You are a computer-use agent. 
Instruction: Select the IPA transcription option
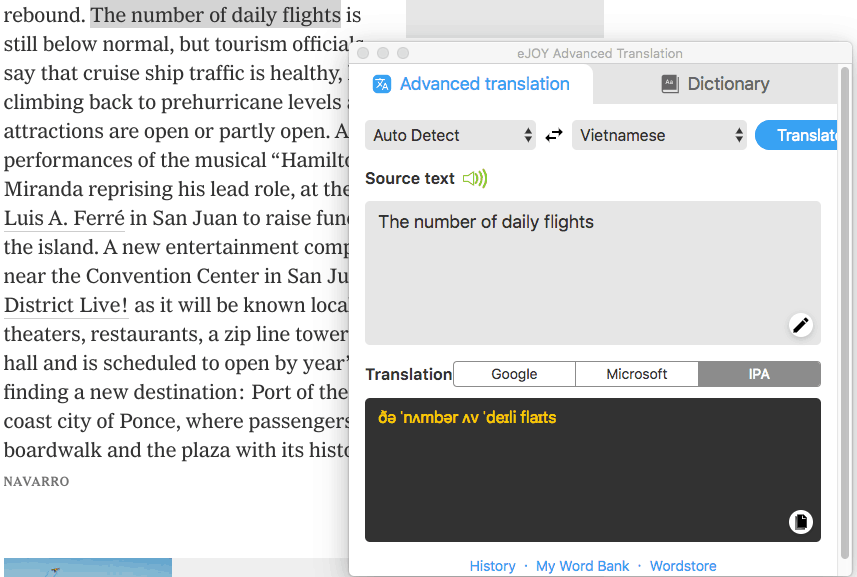[759, 374]
